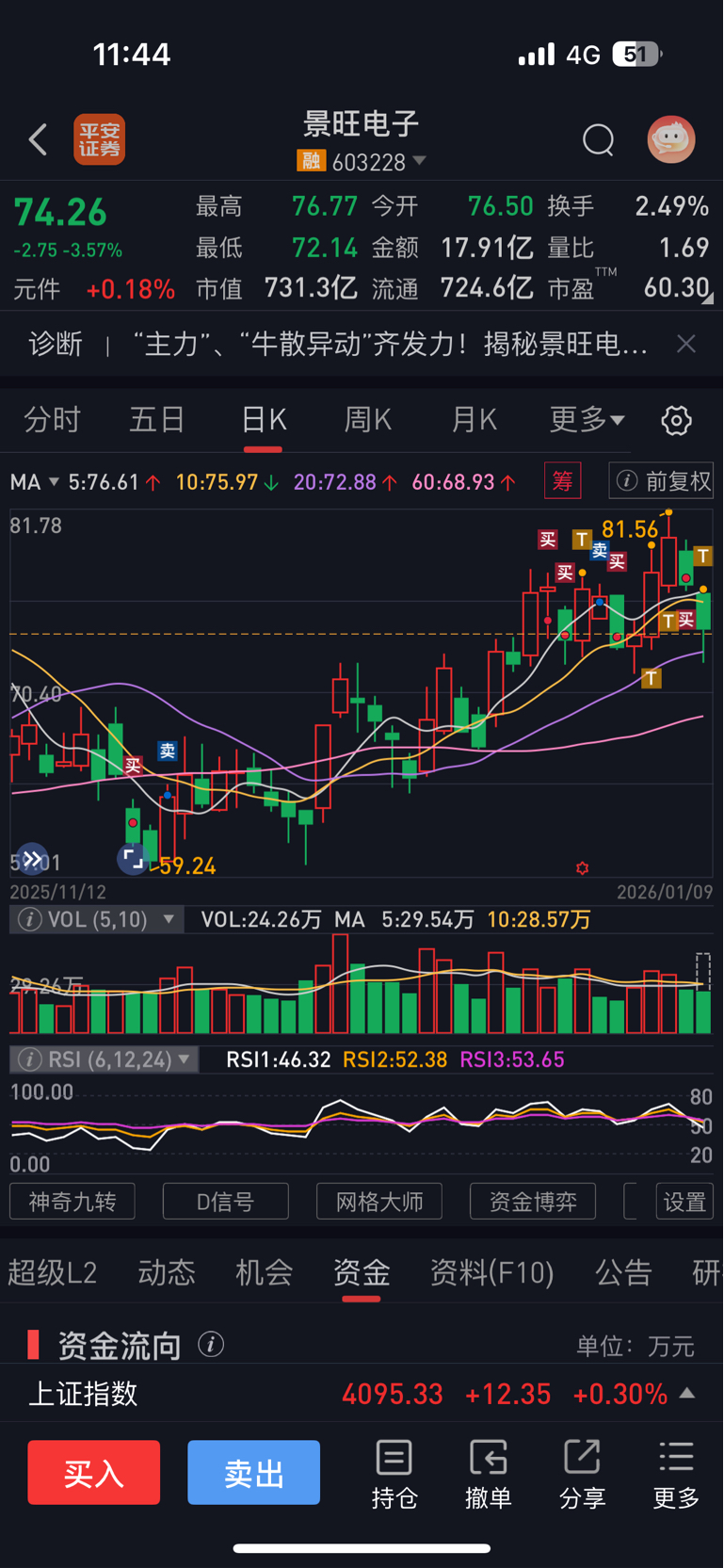Tap the 换手 2.49% value
This screenshot has width=724, height=1568.
[671, 206]
